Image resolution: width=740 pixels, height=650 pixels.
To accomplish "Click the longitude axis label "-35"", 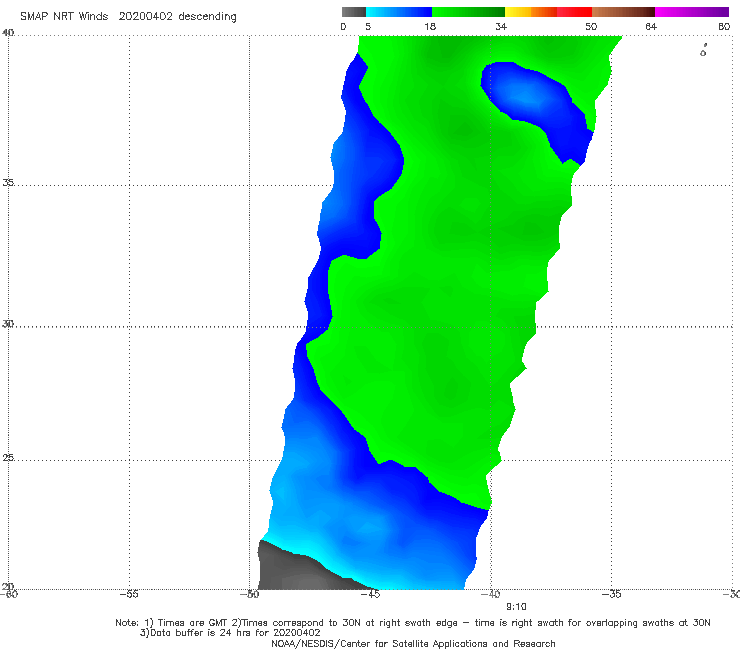I will click(x=611, y=594).
